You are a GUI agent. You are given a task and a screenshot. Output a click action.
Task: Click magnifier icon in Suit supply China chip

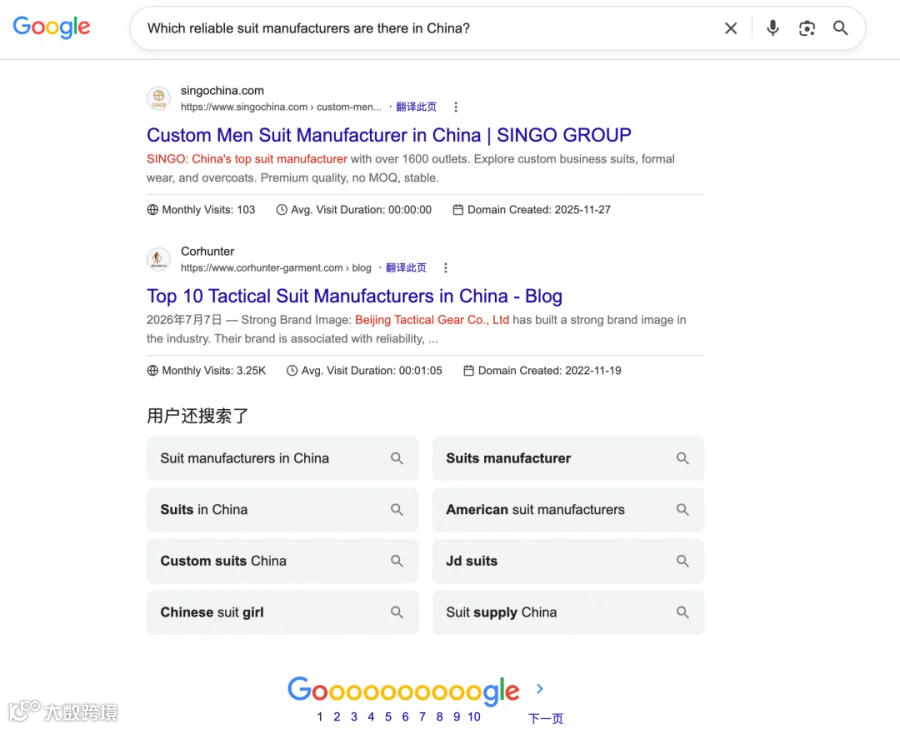tap(682, 612)
